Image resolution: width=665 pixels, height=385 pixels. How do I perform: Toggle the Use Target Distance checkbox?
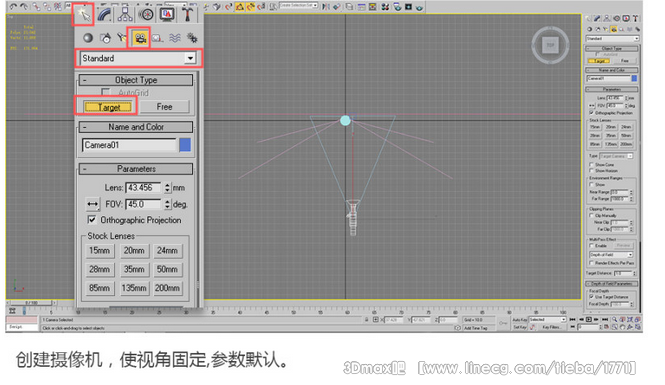(x=591, y=297)
